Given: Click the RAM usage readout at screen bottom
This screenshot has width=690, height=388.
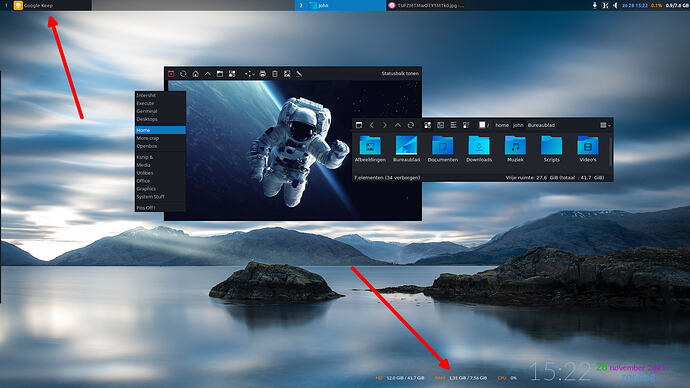Looking at the screenshot, I should (x=460, y=378).
